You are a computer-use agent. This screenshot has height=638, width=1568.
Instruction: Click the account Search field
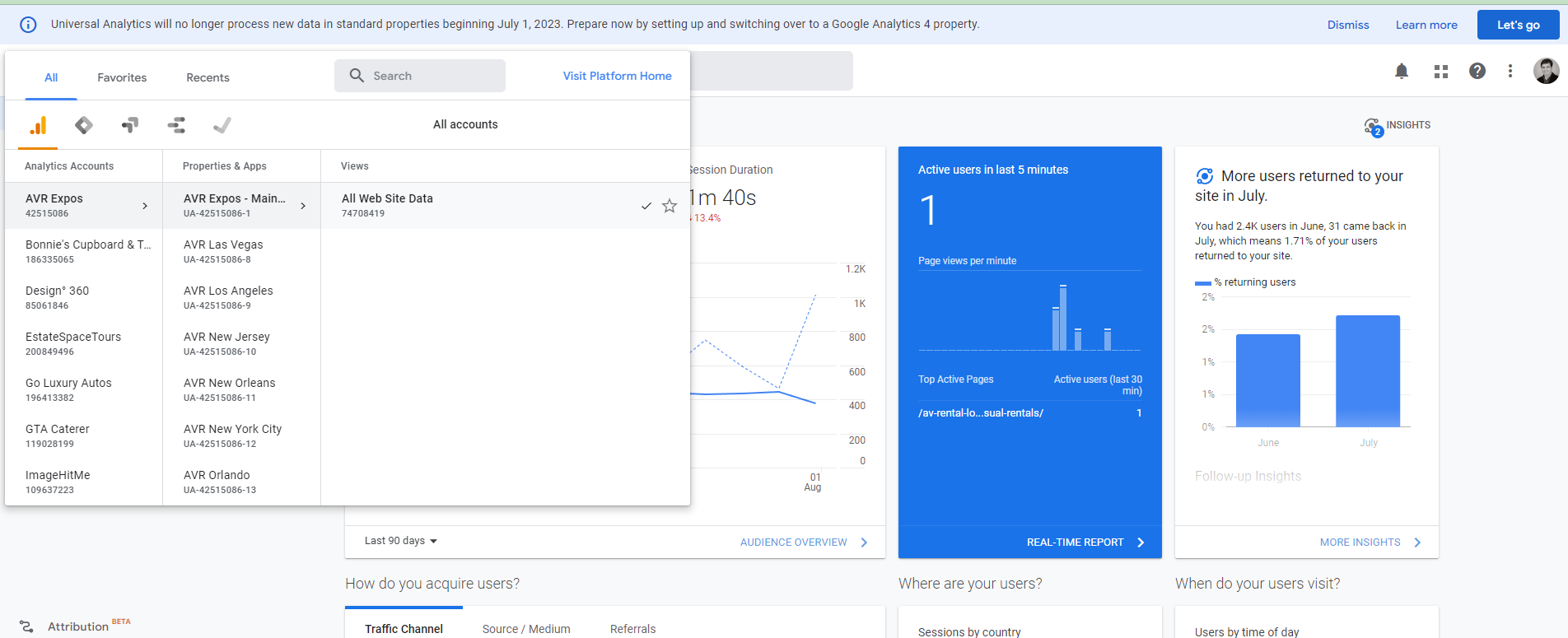tap(420, 76)
